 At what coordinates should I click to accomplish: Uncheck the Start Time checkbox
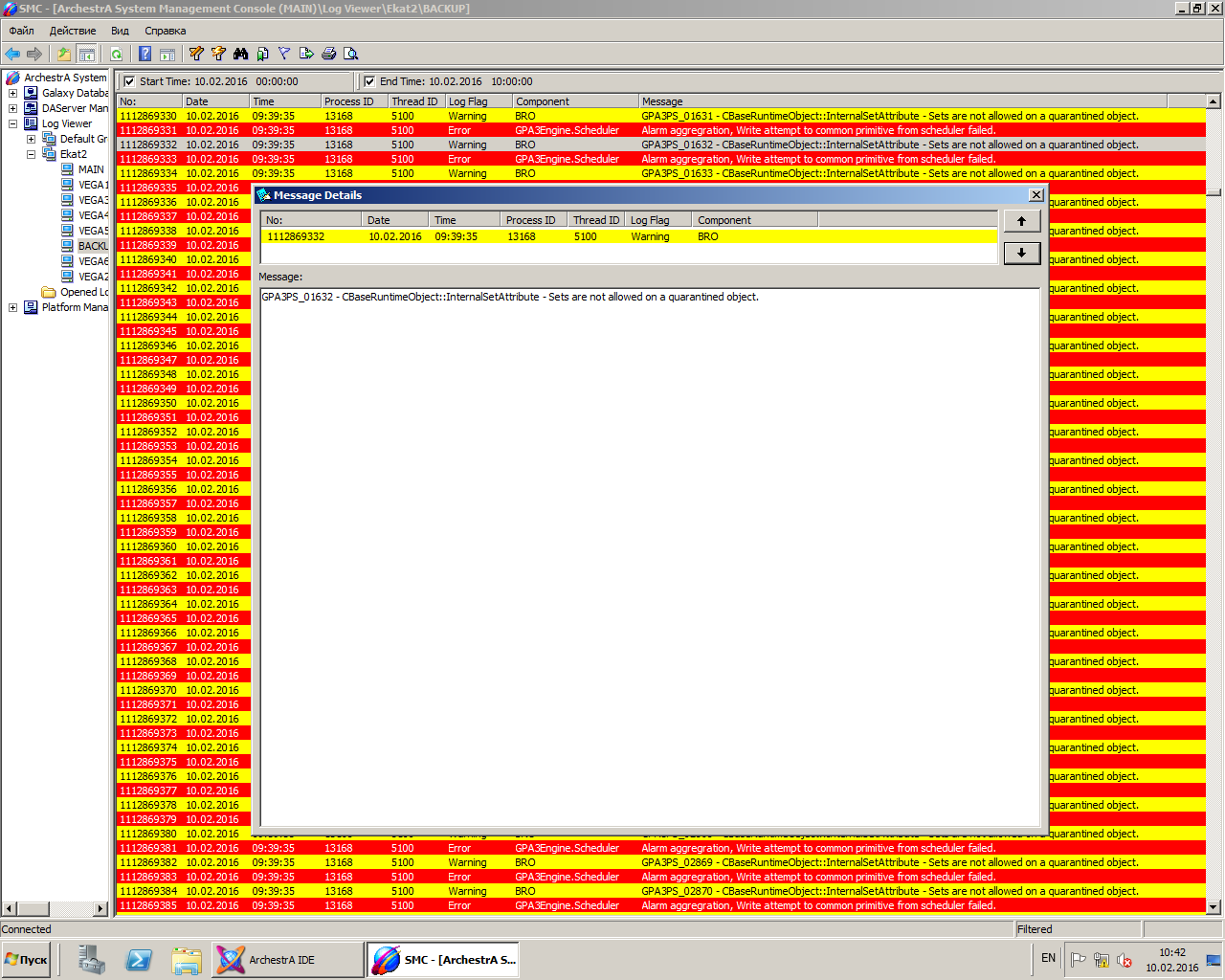click(129, 81)
